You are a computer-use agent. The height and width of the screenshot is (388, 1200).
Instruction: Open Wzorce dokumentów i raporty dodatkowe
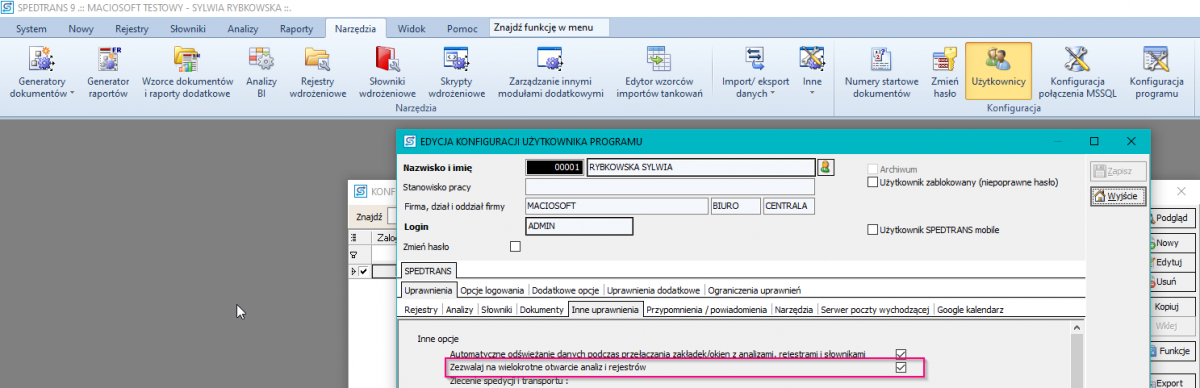click(x=187, y=73)
